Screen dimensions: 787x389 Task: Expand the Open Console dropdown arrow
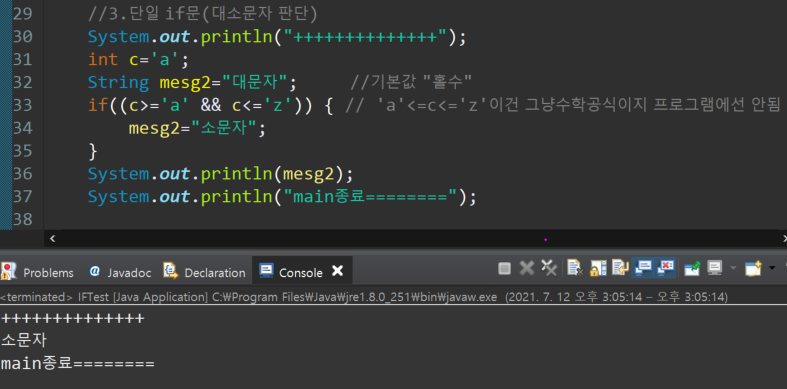pyautogui.click(x=772, y=269)
